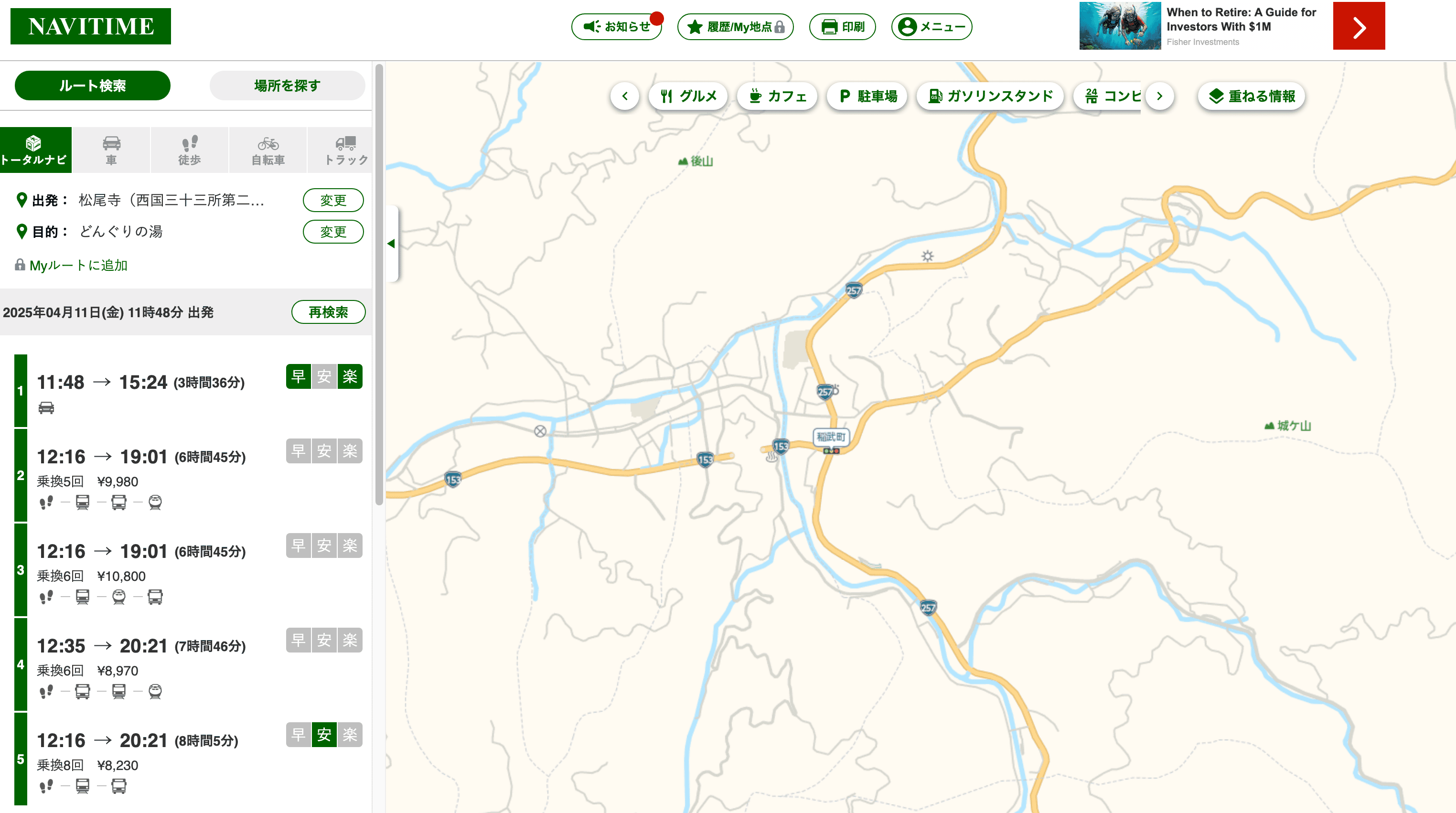1456x813 pixels.
Task: Toggle the 安 (cheap) filter on route 1
Action: 324,376
